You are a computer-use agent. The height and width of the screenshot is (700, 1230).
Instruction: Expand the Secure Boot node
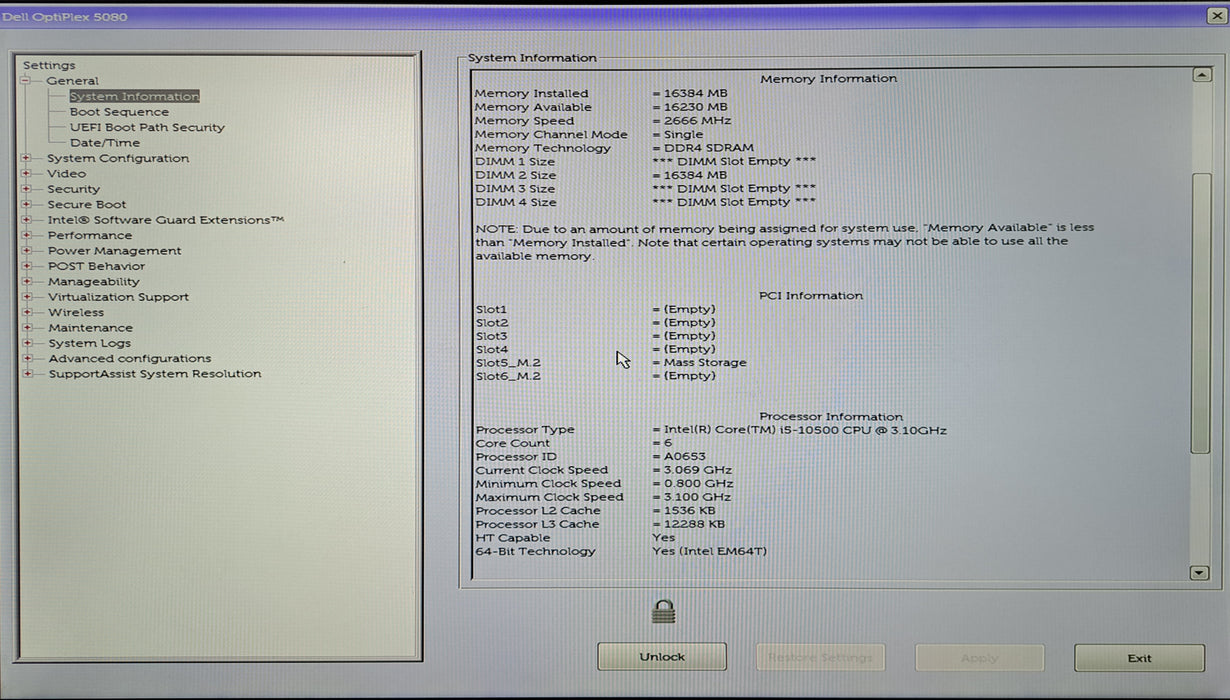click(26, 204)
